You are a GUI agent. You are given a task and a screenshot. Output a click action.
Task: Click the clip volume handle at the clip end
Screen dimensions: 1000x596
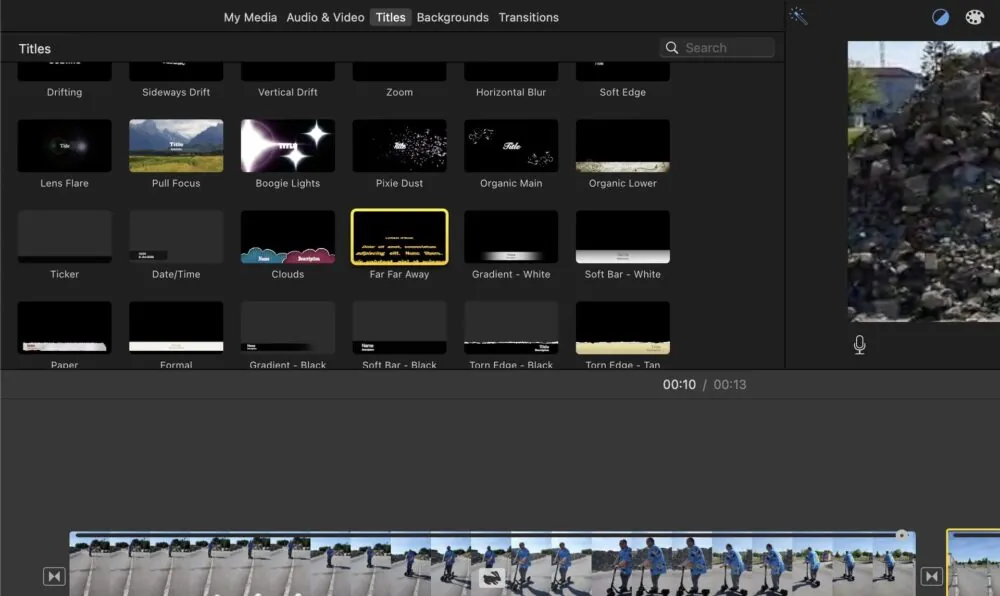pyautogui.click(x=901, y=535)
